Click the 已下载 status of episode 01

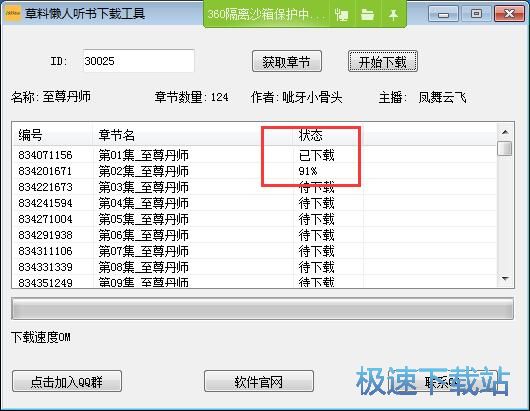(316, 155)
